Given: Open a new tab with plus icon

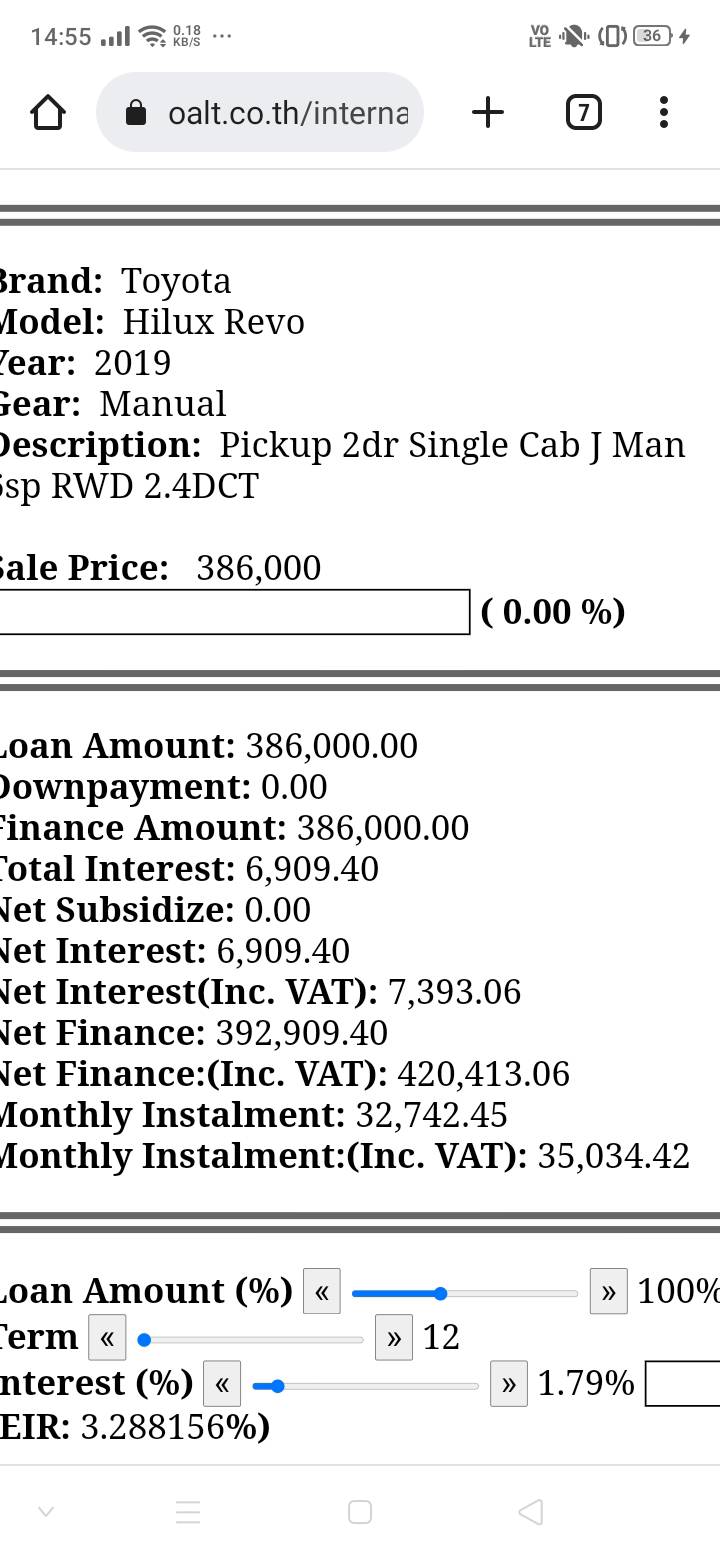Looking at the screenshot, I should tap(487, 112).
